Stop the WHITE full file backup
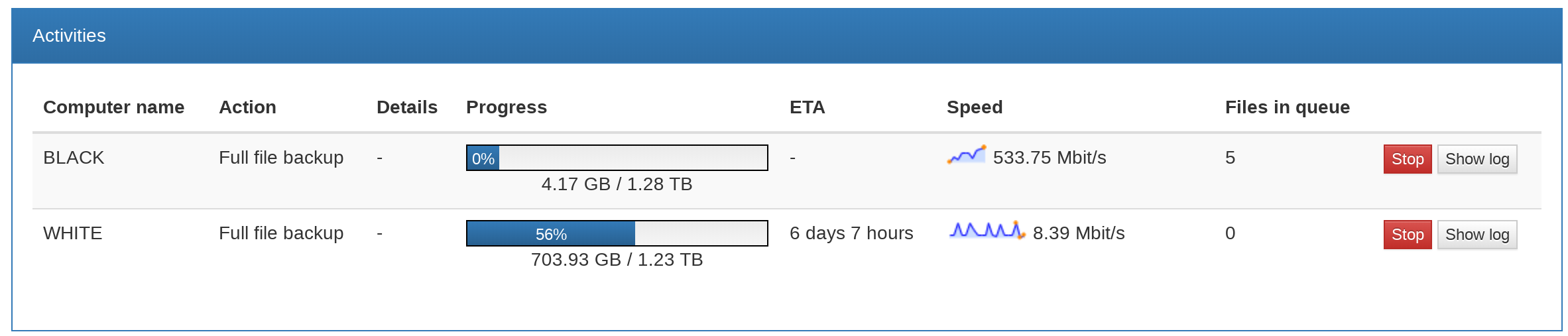This screenshot has width=1568, height=336. click(1408, 235)
